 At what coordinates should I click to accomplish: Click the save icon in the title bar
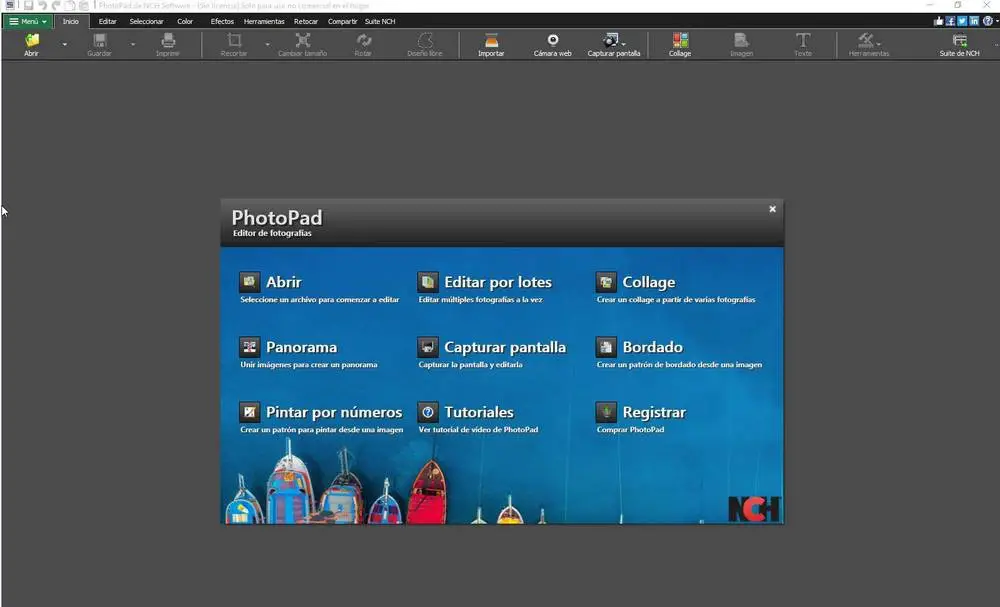tap(28, 5)
